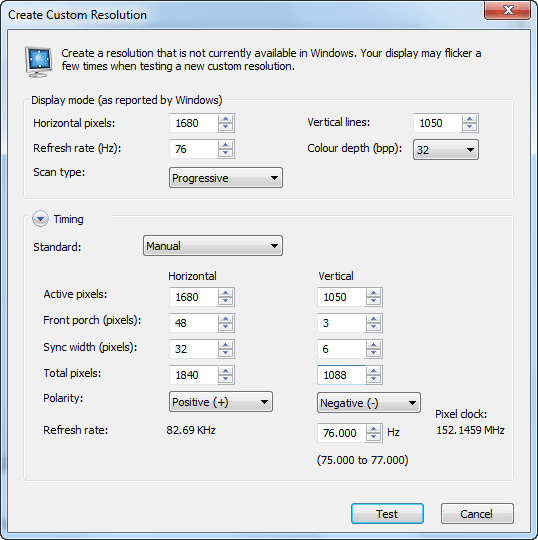This screenshot has width=538, height=540.
Task: Increase vertical Total pixels value
Action: [x=374, y=371]
